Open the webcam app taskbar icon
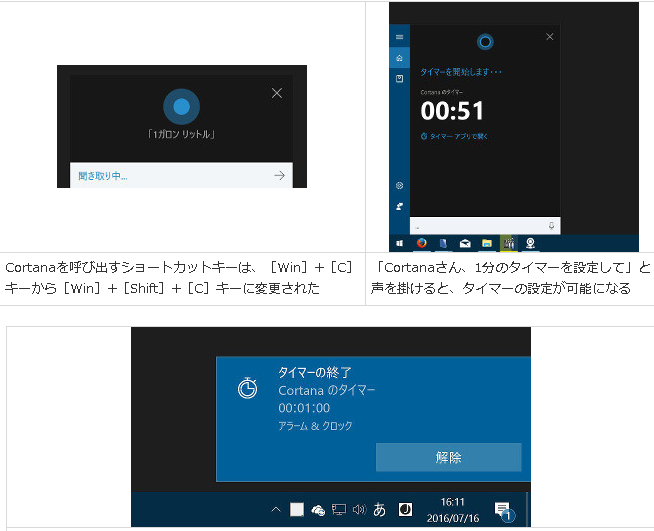 tap(530, 243)
